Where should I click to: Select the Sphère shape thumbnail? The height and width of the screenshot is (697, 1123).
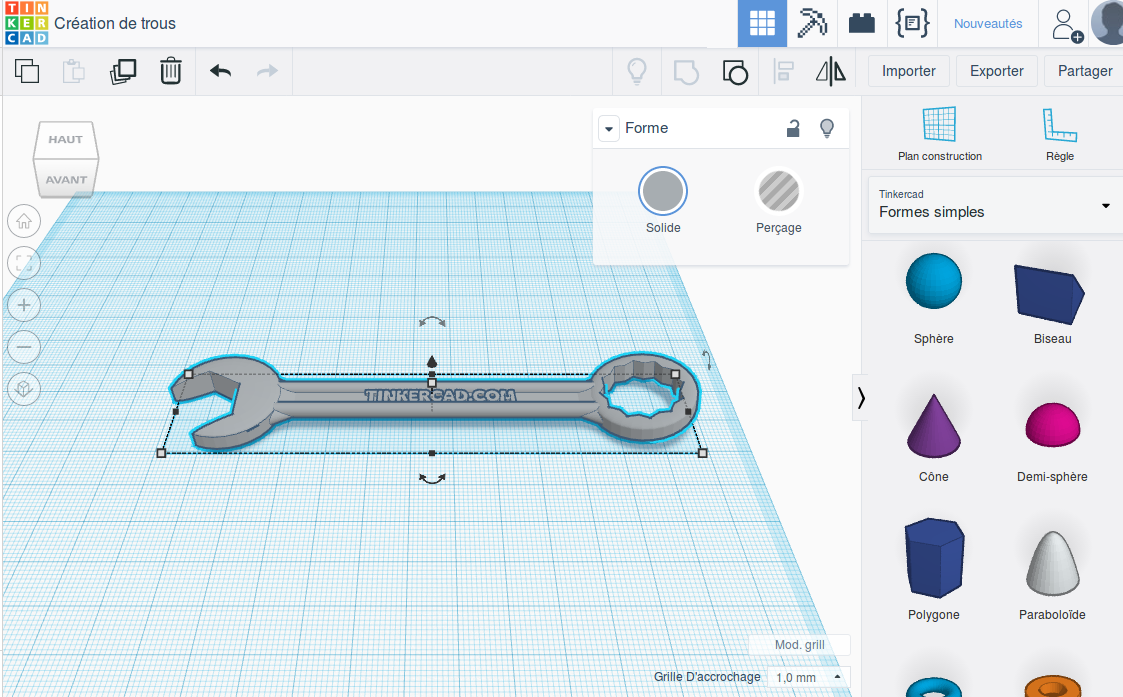[x=933, y=281]
